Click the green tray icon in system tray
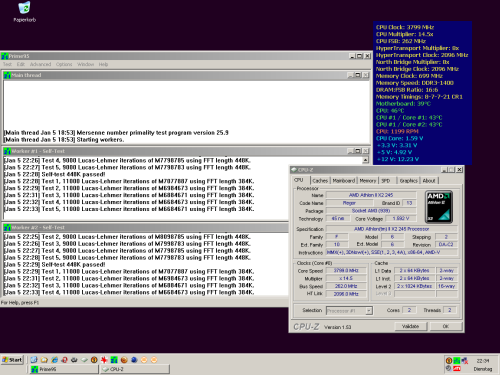This screenshot has height=375, width=500. coord(457,360)
